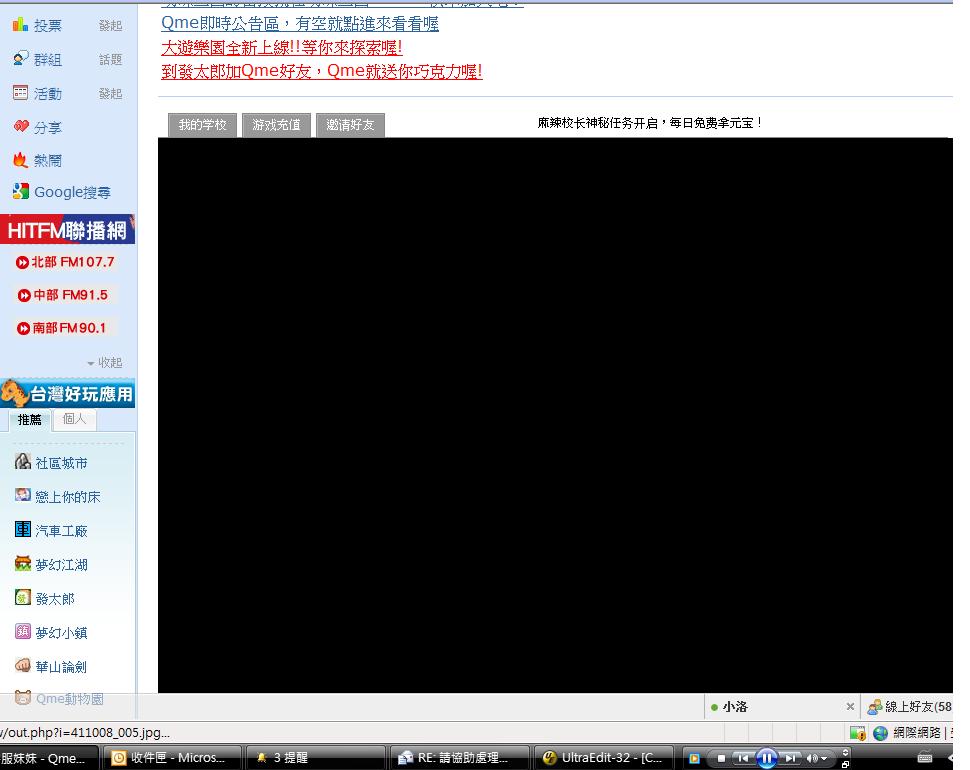Skip to previous track in taskbar player
Viewport: 970px width, 770px height.
click(744, 758)
